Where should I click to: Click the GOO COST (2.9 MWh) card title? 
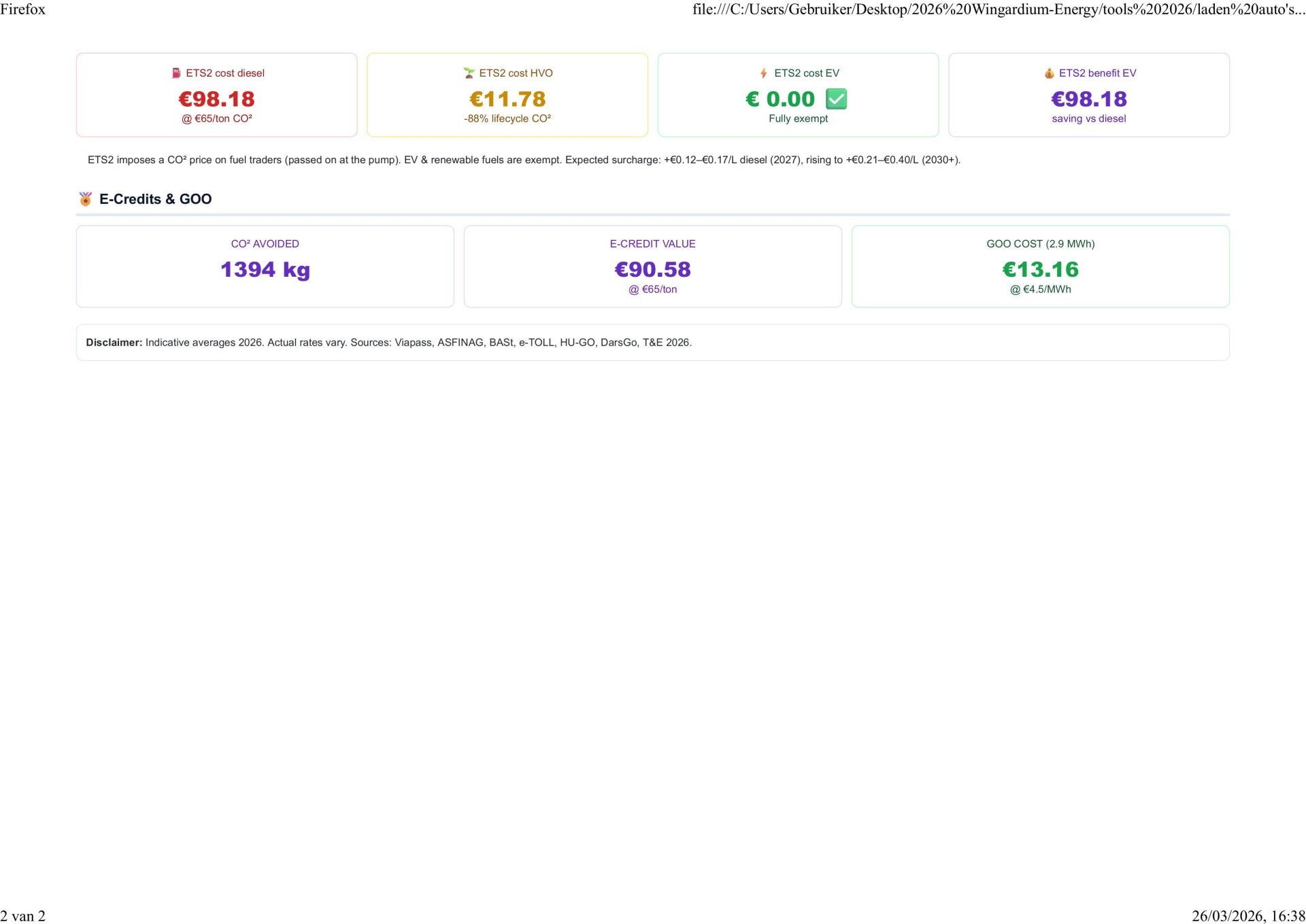click(x=1040, y=244)
